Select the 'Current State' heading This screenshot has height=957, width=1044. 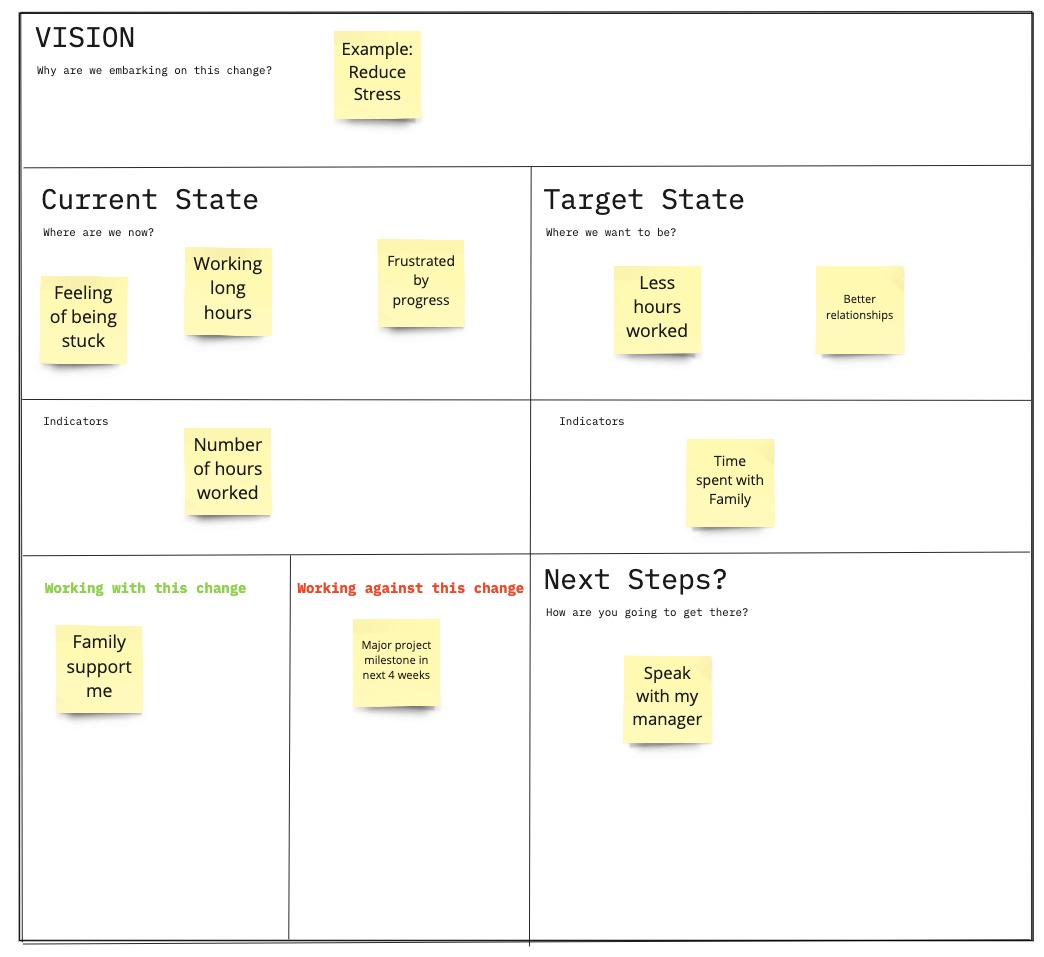150,199
